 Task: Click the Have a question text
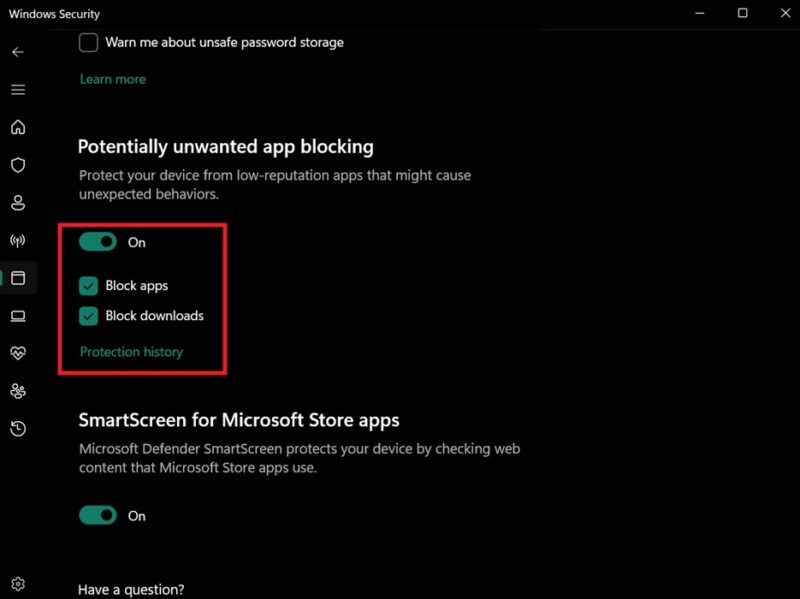pyautogui.click(x=131, y=589)
